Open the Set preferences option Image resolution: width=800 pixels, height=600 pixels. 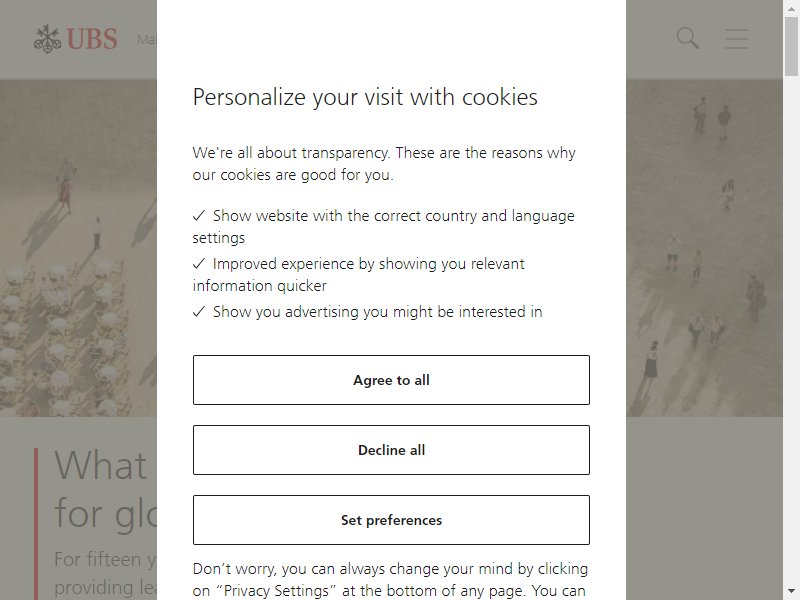[391, 520]
